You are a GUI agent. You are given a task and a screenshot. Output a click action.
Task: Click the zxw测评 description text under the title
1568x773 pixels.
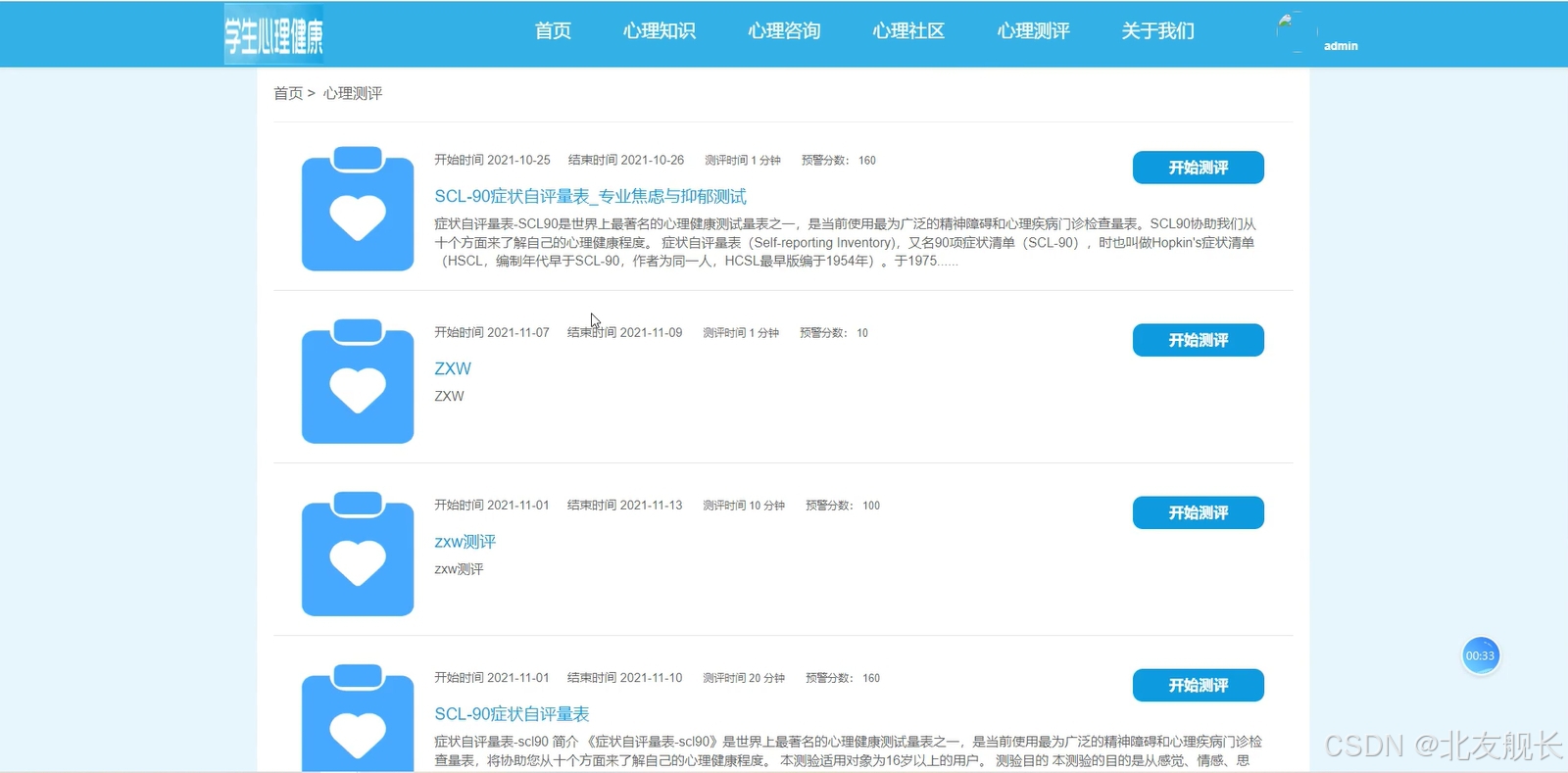click(459, 569)
